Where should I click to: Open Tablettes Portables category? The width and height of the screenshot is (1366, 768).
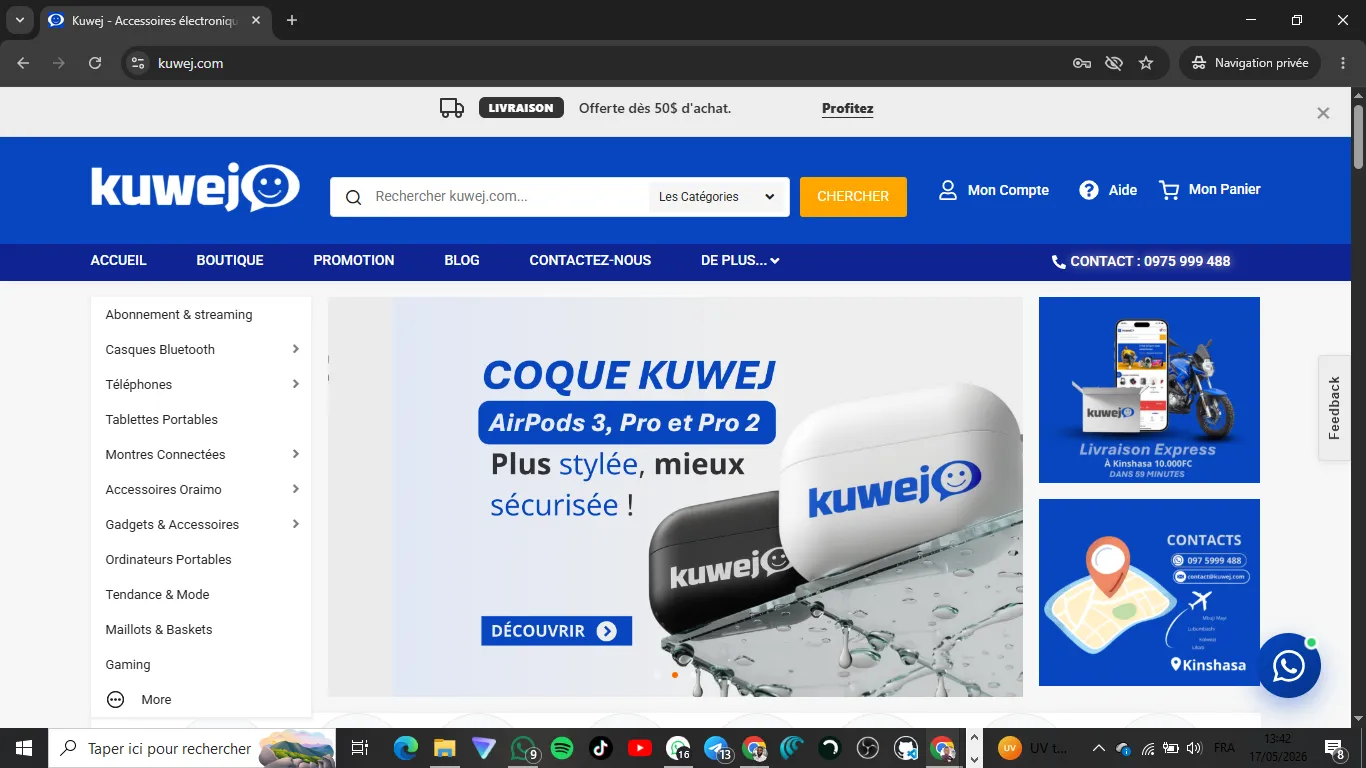point(162,420)
